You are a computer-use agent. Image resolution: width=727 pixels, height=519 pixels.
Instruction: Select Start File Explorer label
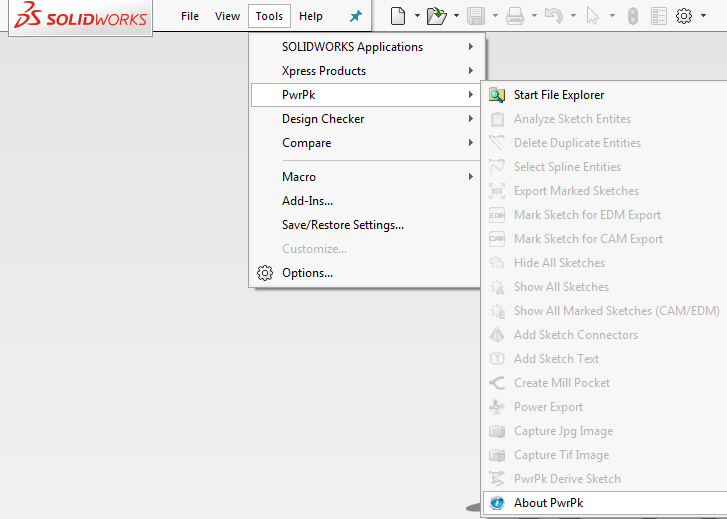pyautogui.click(x=559, y=95)
